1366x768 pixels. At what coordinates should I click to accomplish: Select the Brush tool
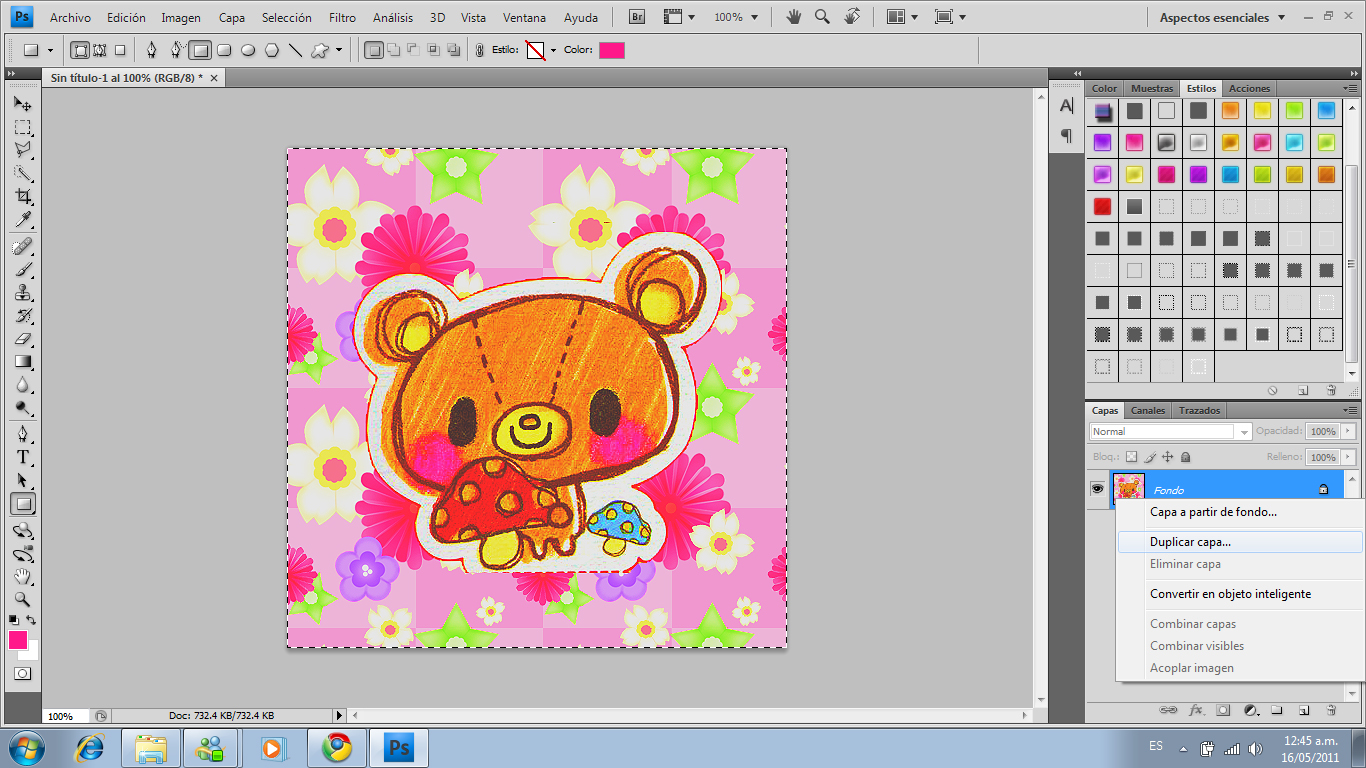pyautogui.click(x=22, y=269)
